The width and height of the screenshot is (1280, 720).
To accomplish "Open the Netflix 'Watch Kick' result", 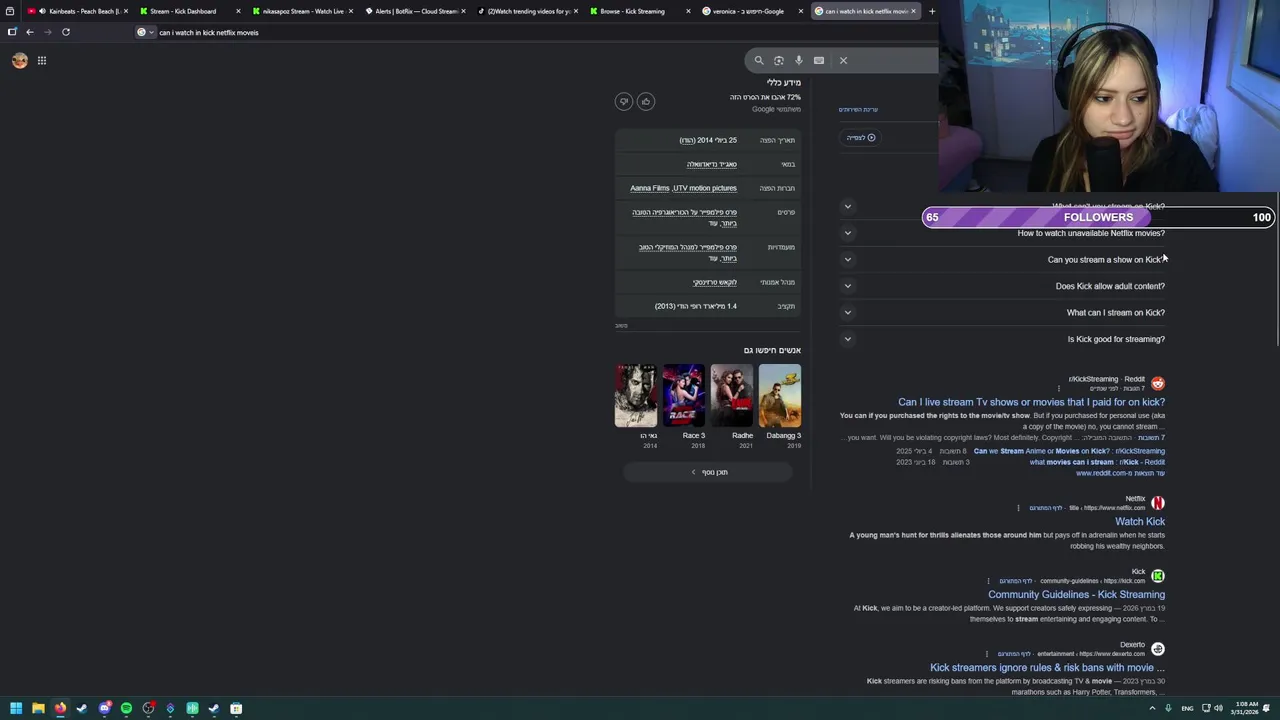I will click(1140, 521).
